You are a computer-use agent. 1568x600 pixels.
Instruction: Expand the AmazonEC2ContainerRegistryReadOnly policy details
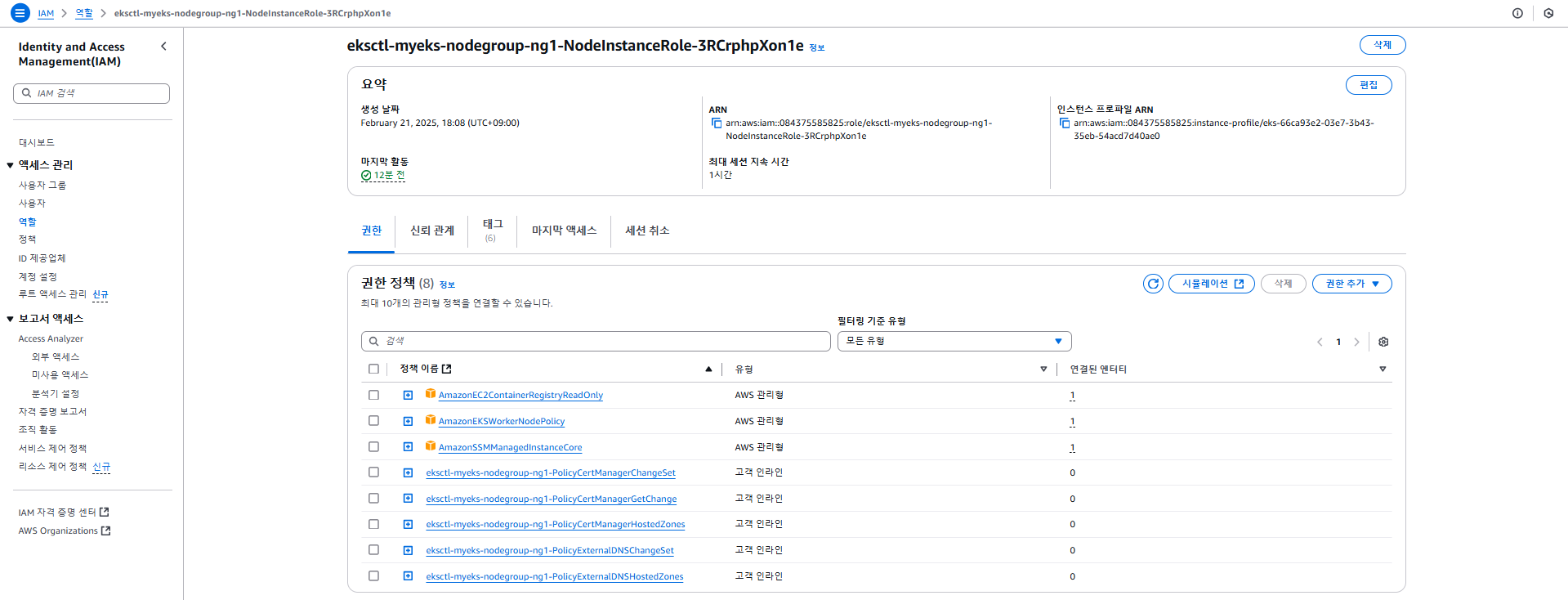408,395
